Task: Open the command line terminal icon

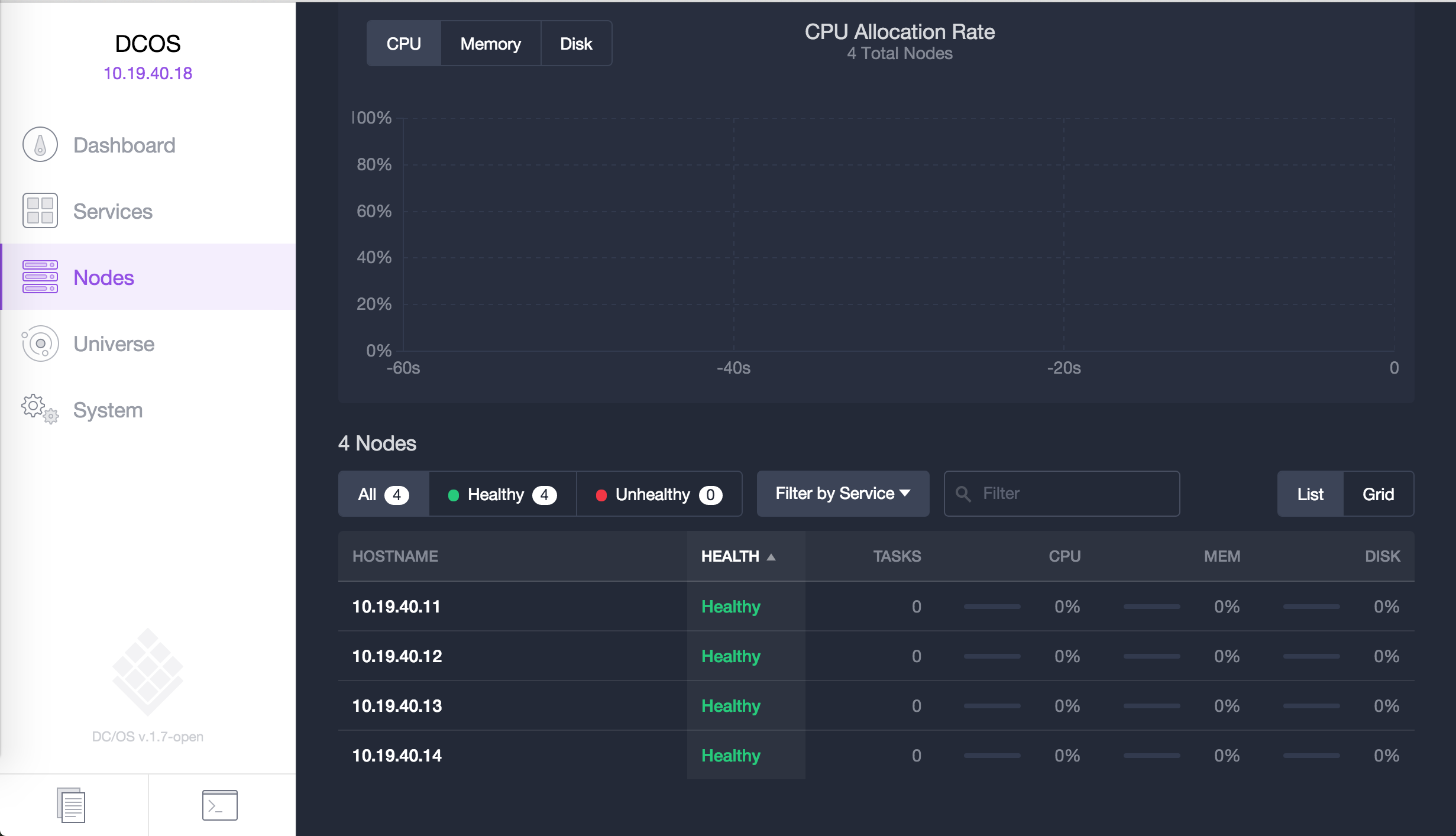Action: coord(219,805)
